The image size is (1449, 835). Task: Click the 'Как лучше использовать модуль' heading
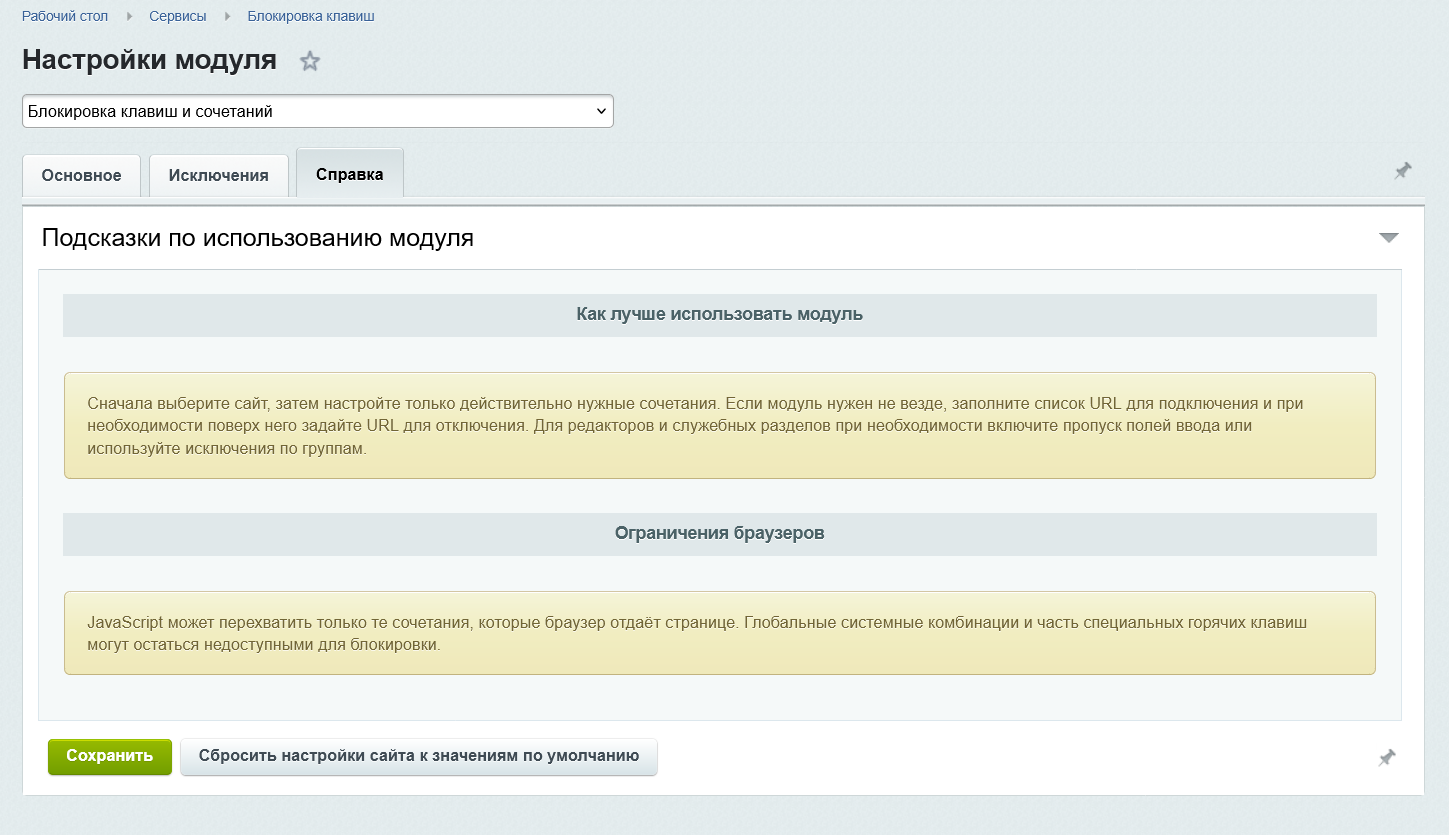pyautogui.click(x=720, y=314)
